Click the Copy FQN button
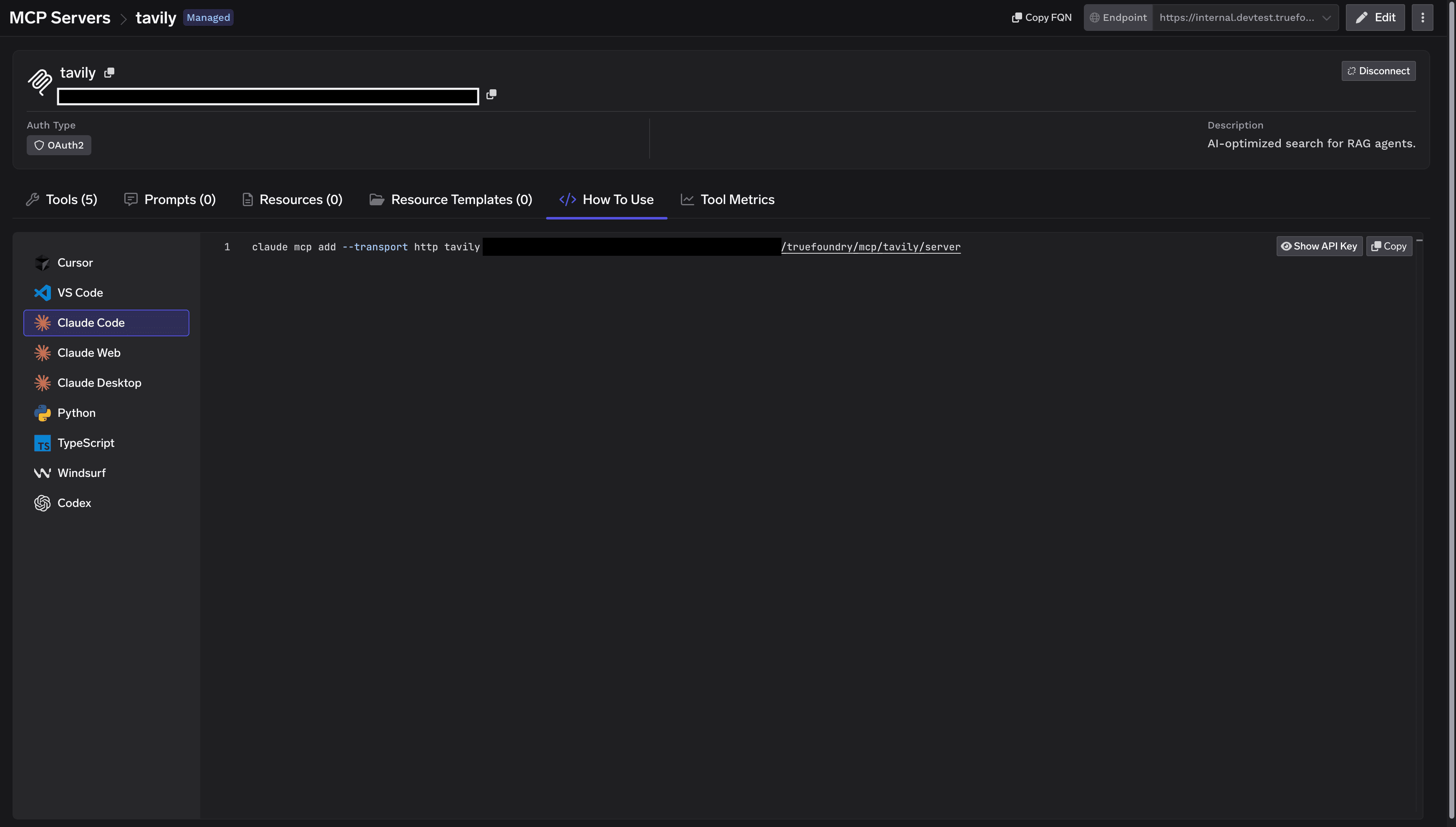Screen dimensions: 1456x827 point(1042,18)
